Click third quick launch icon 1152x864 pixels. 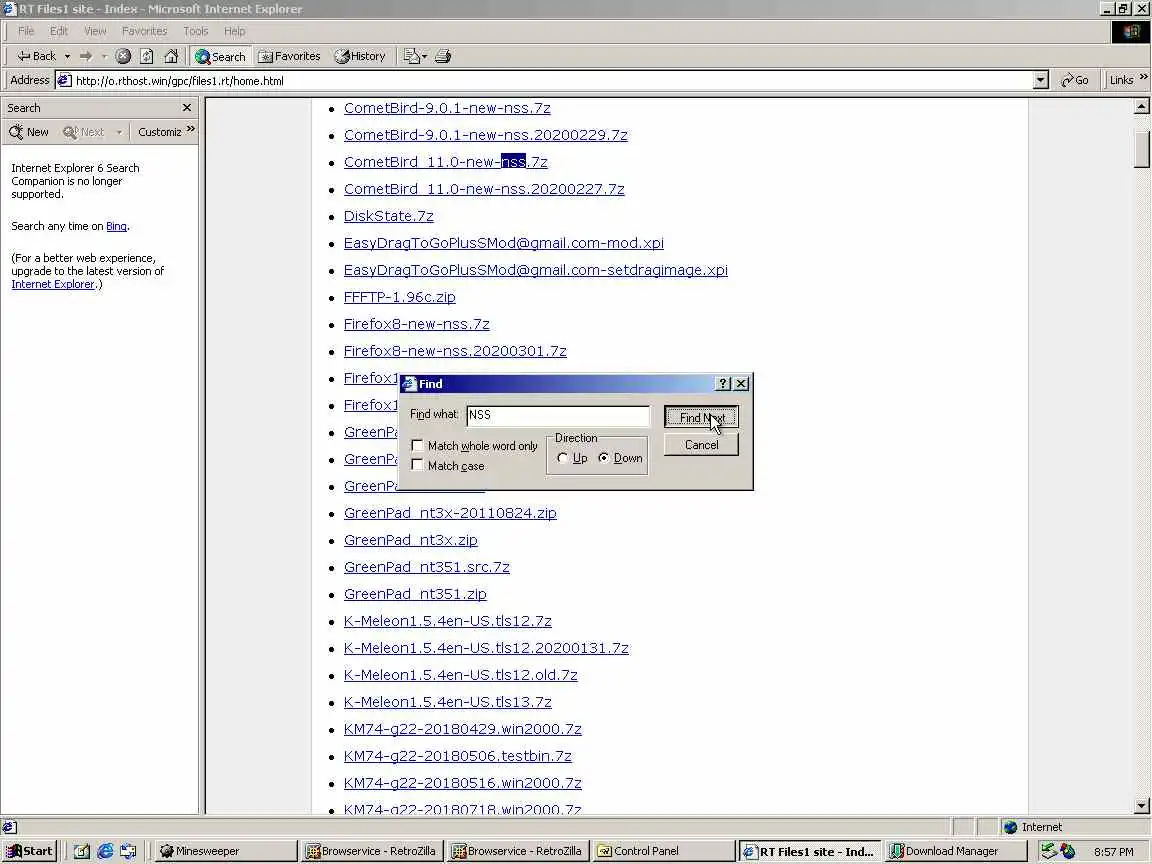[128, 851]
